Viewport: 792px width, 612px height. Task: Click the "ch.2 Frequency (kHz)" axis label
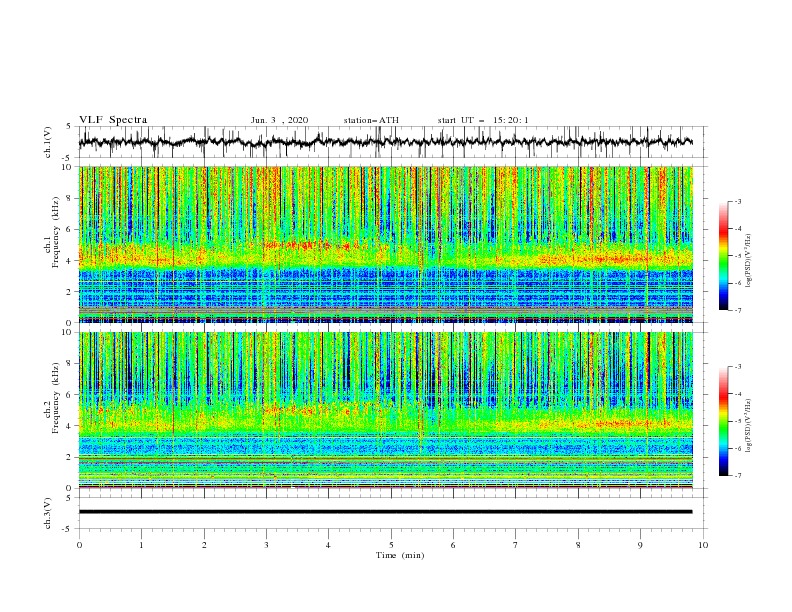(x=52, y=398)
